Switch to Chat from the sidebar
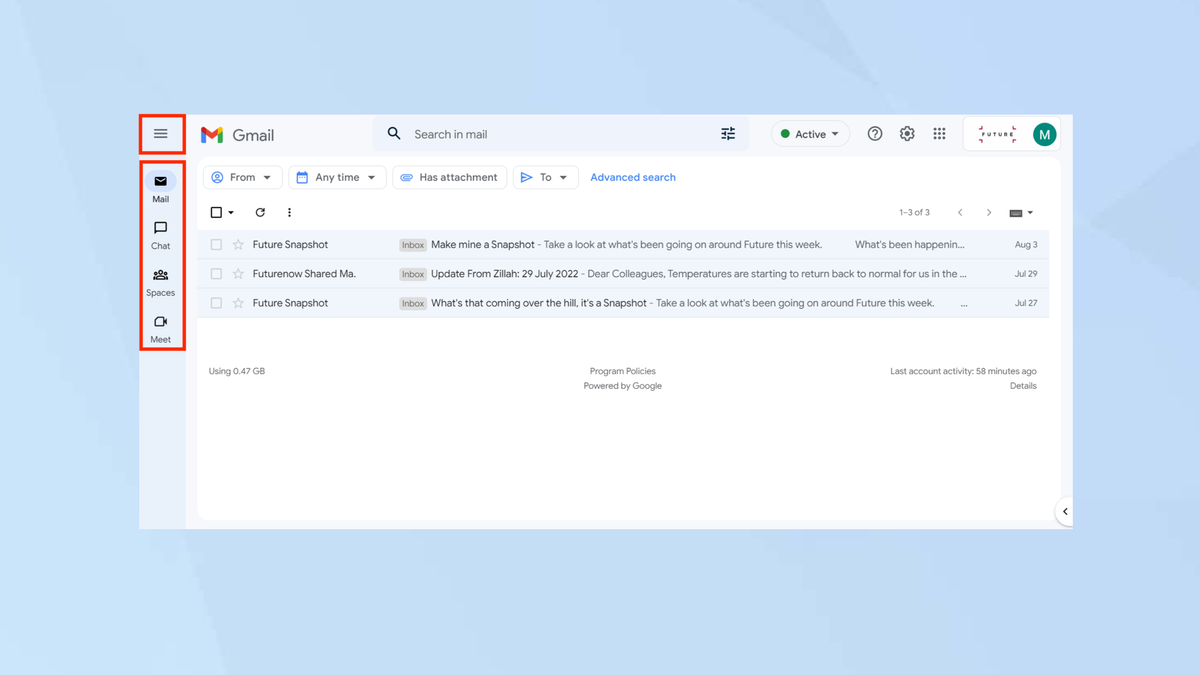1200x675 pixels. click(x=160, y=235)
